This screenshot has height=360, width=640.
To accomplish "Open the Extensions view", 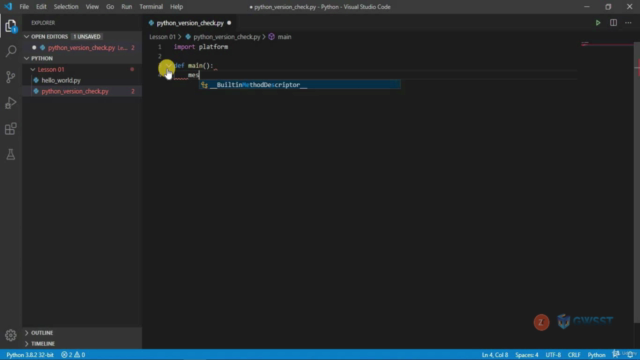I will coord(11,129).
